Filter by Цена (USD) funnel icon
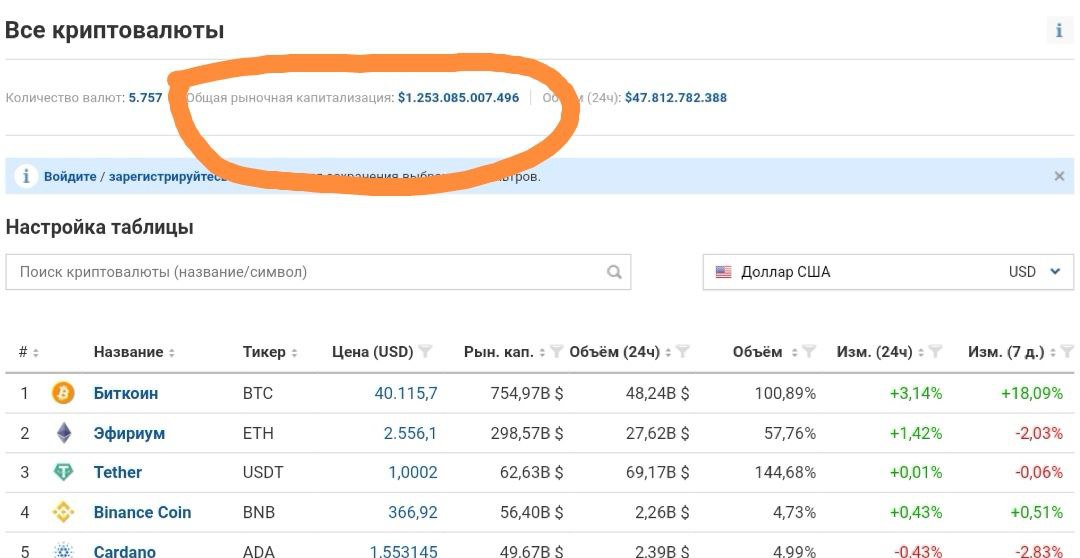Screen dimensions: 1080x558 pyautogui.click(x=426, y=352)
